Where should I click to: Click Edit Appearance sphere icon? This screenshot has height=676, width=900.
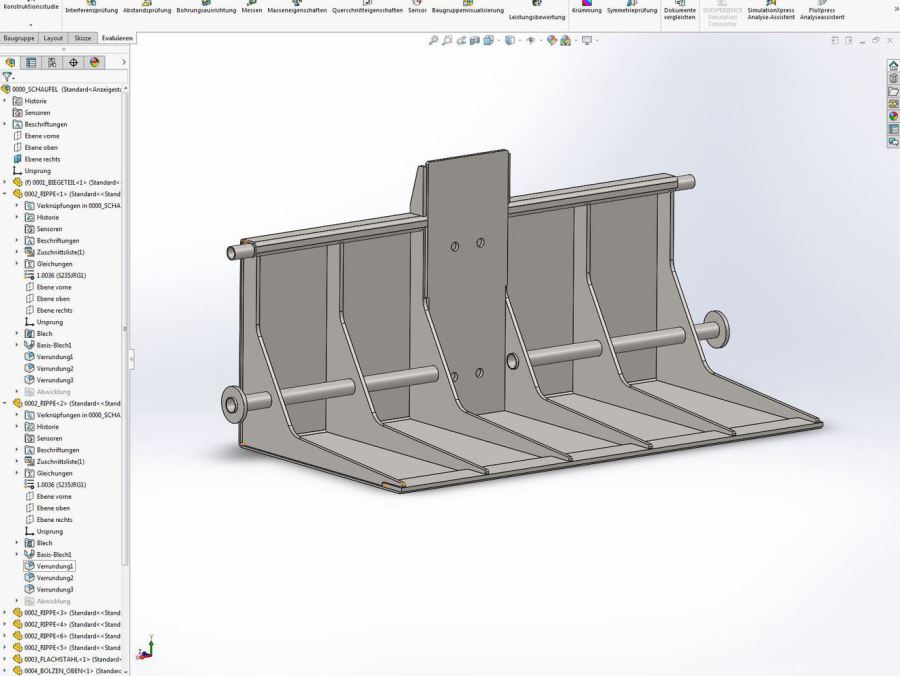point(552,40)
